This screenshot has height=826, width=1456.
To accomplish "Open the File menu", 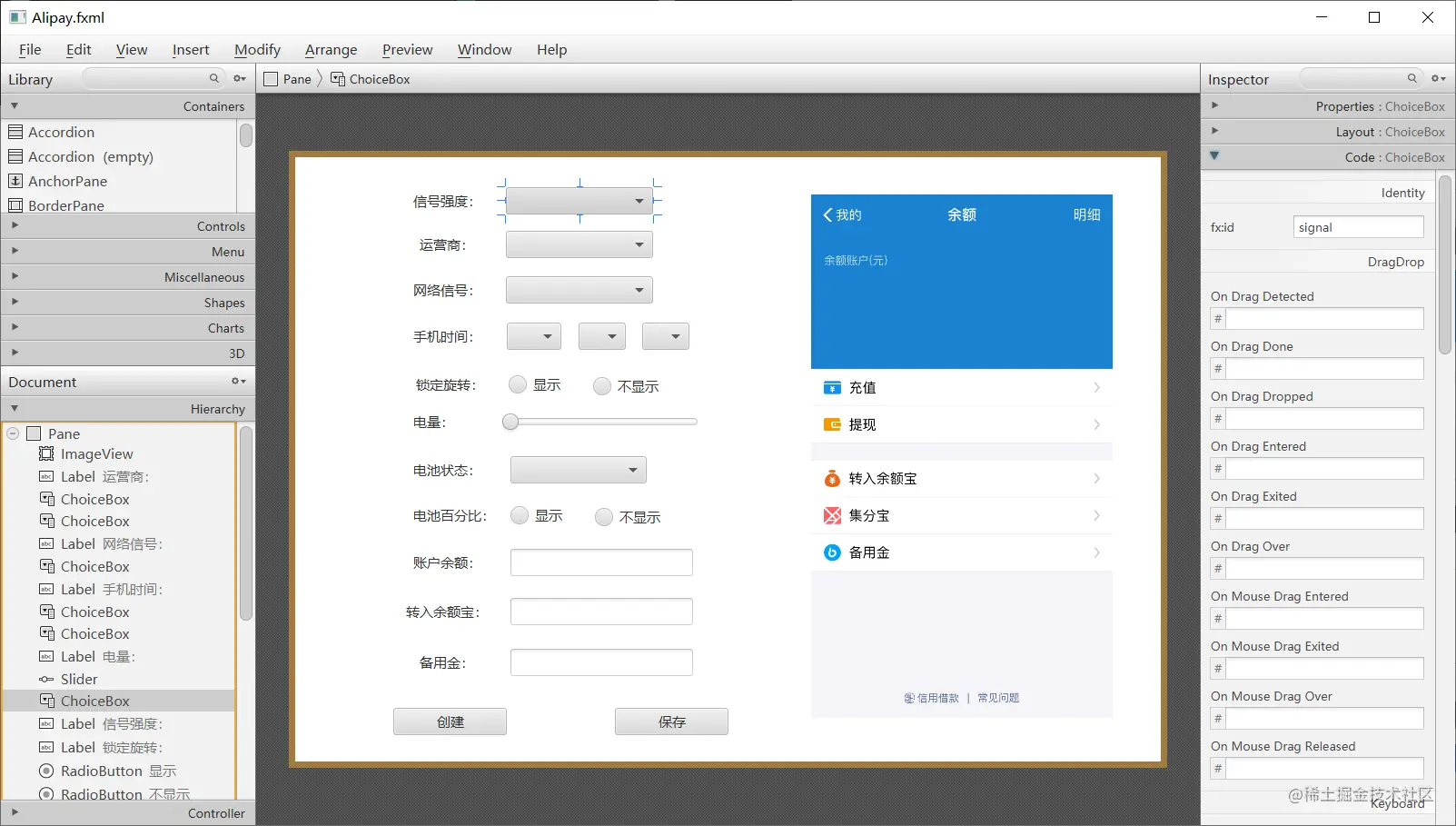I will click(x=30, y=50).
